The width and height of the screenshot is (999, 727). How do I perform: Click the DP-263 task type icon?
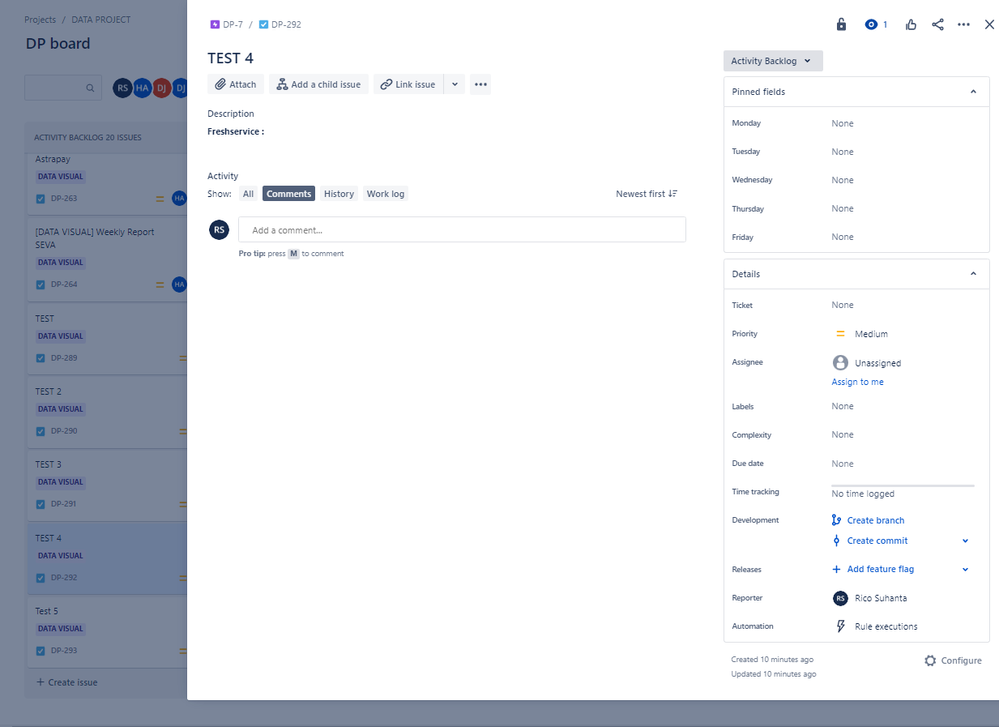tap(41, 199)
